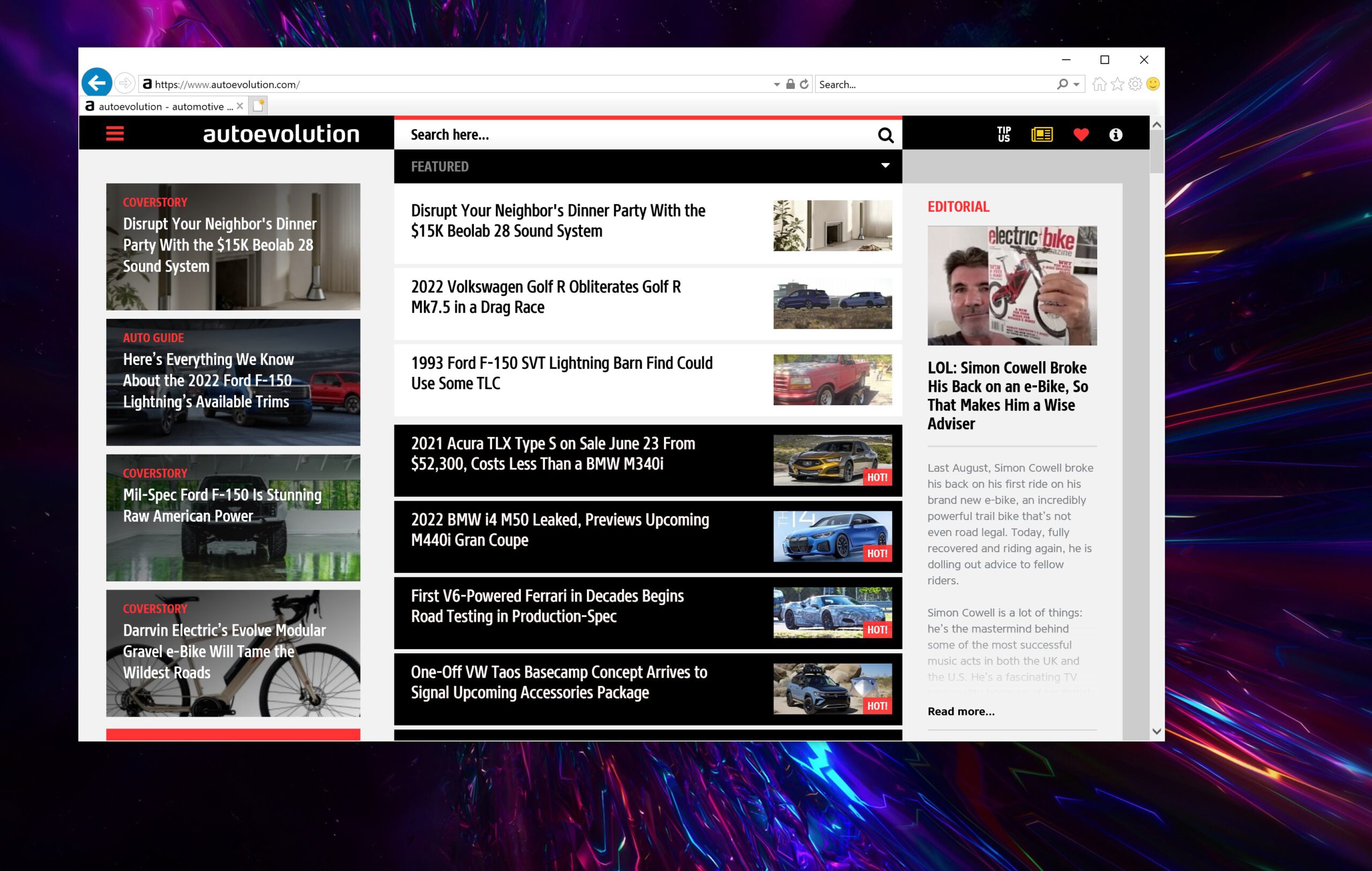
Task: Open the yellow newspaper news icon
Action: coord(1041,135)
